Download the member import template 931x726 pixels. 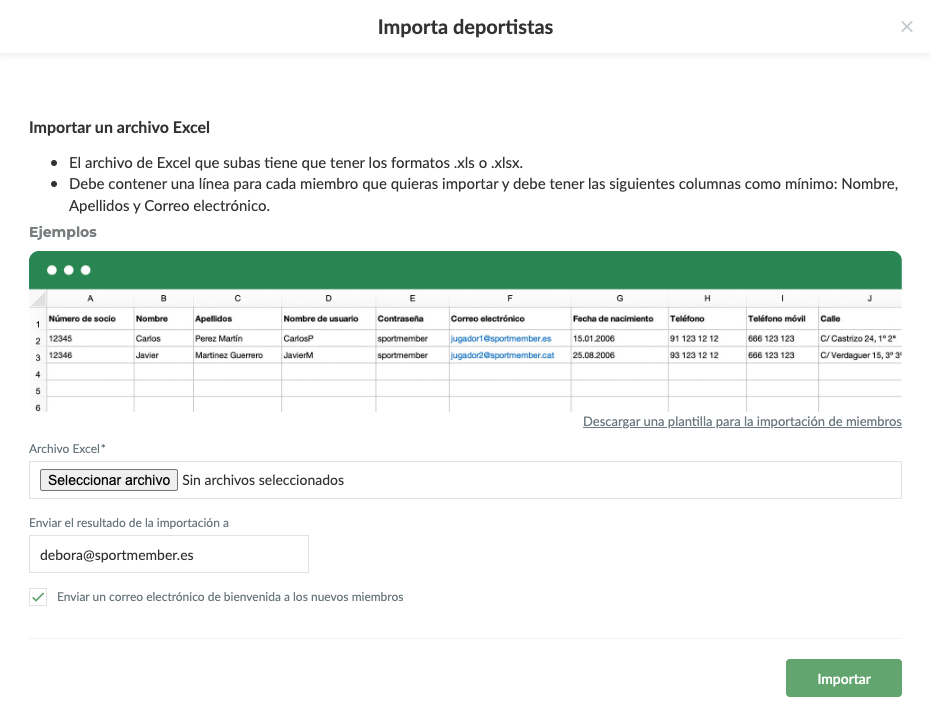tap(742, 421)
